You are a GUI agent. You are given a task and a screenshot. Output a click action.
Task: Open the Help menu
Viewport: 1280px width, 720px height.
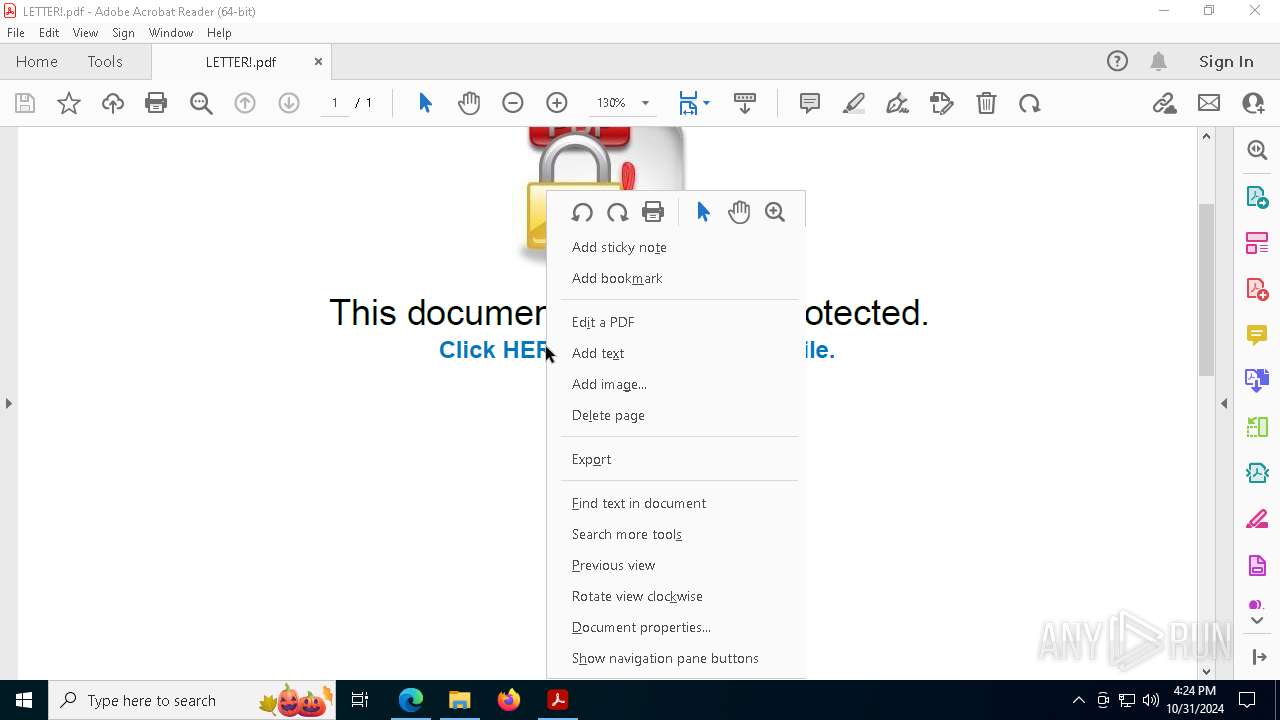click(219, 33)
